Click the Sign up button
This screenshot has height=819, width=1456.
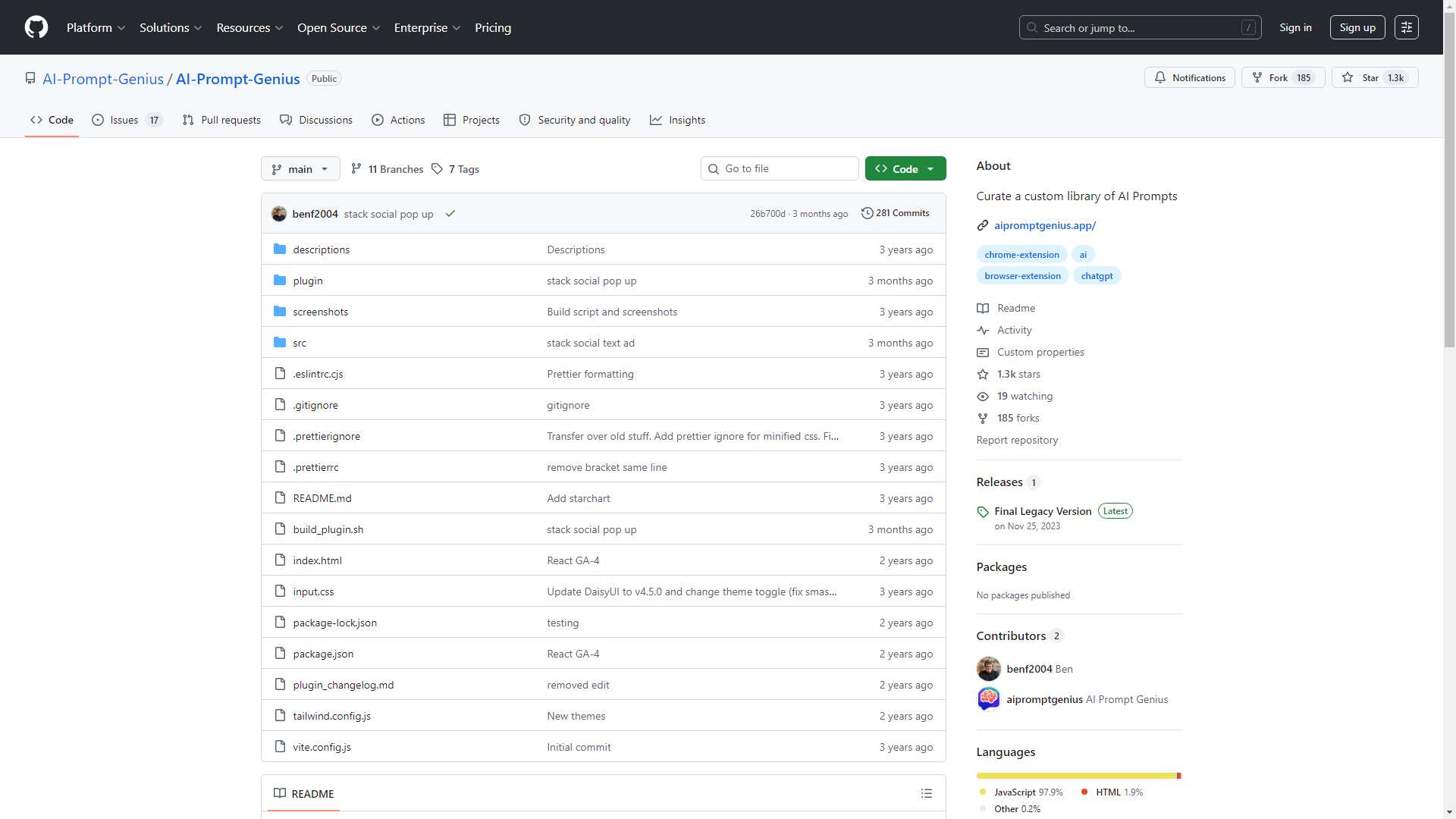click(1357, 27)
